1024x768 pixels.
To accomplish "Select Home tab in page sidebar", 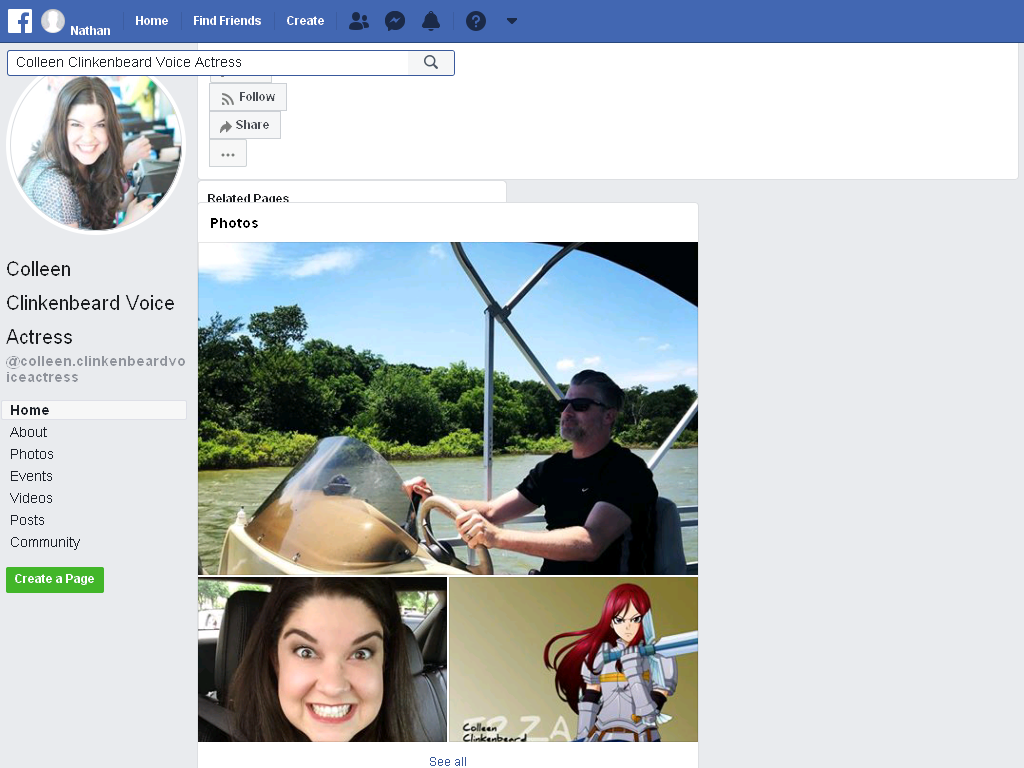I will pos(94,410).
